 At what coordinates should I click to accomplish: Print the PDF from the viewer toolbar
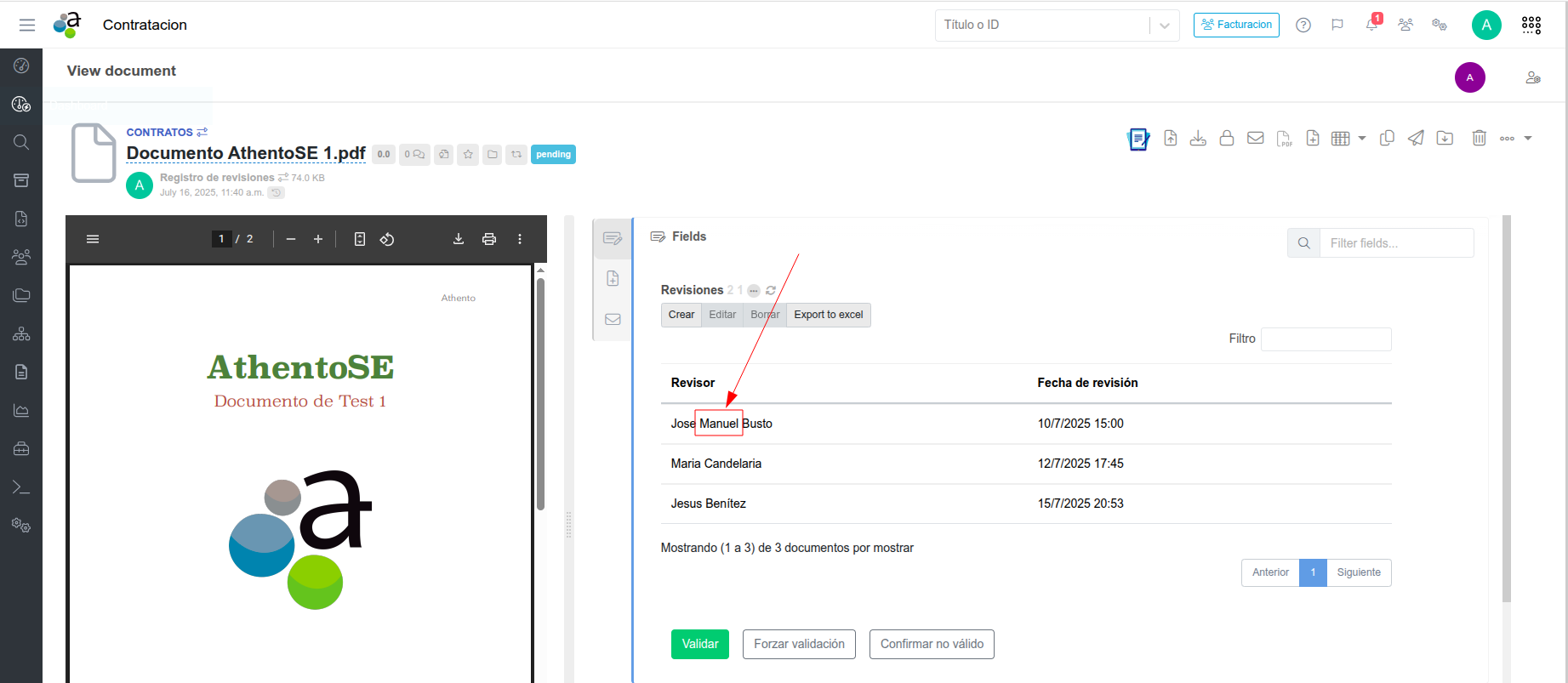point(489,239)
